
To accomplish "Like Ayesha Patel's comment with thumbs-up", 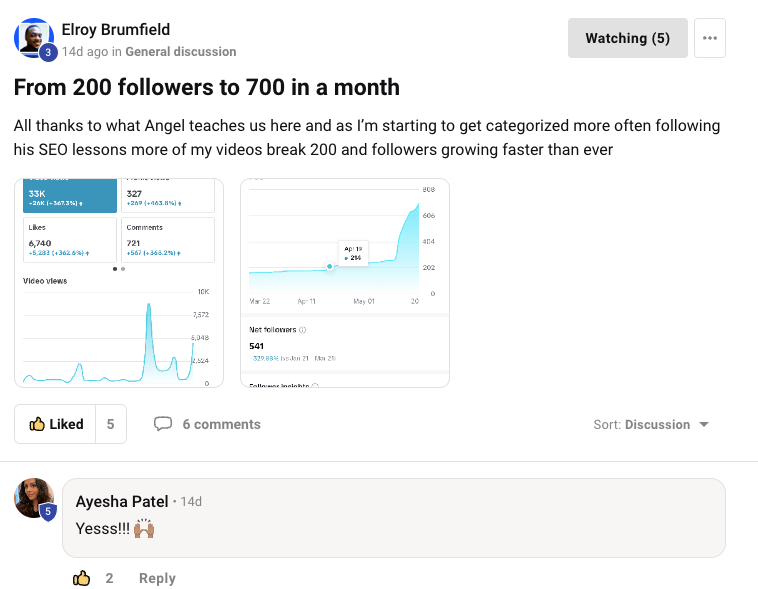I will tap(81, 578).
